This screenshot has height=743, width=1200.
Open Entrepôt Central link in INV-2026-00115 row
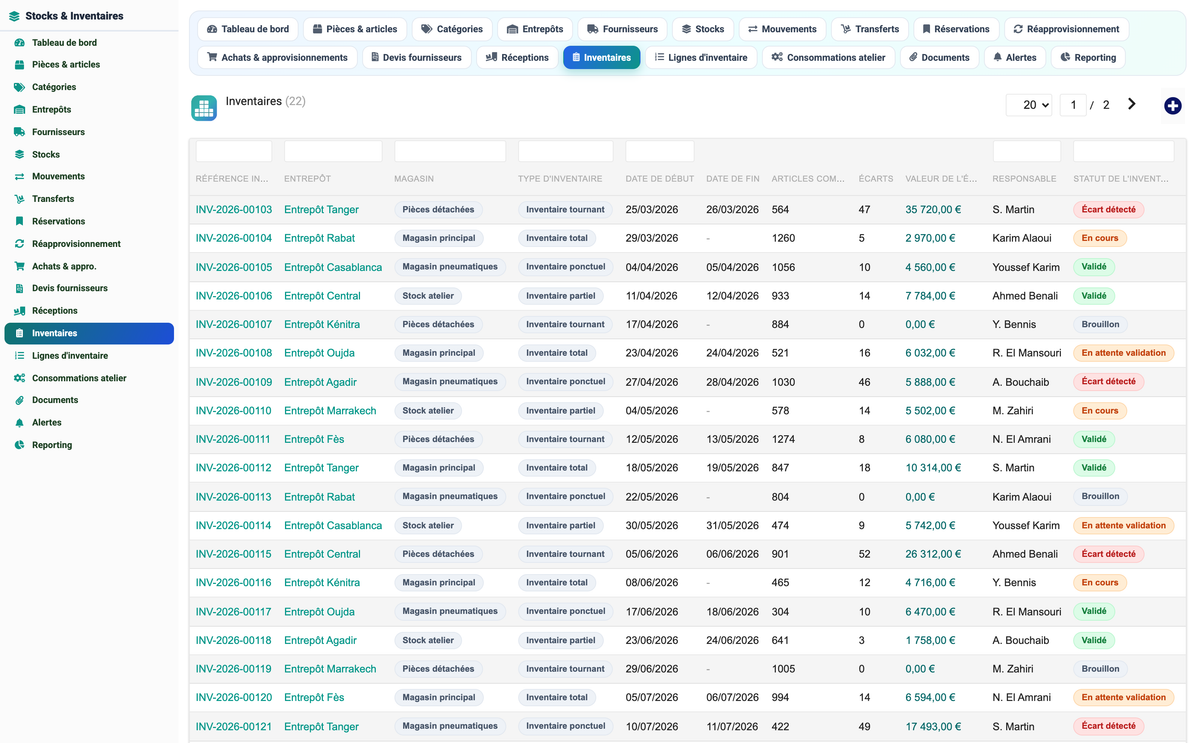coord(322,554)
